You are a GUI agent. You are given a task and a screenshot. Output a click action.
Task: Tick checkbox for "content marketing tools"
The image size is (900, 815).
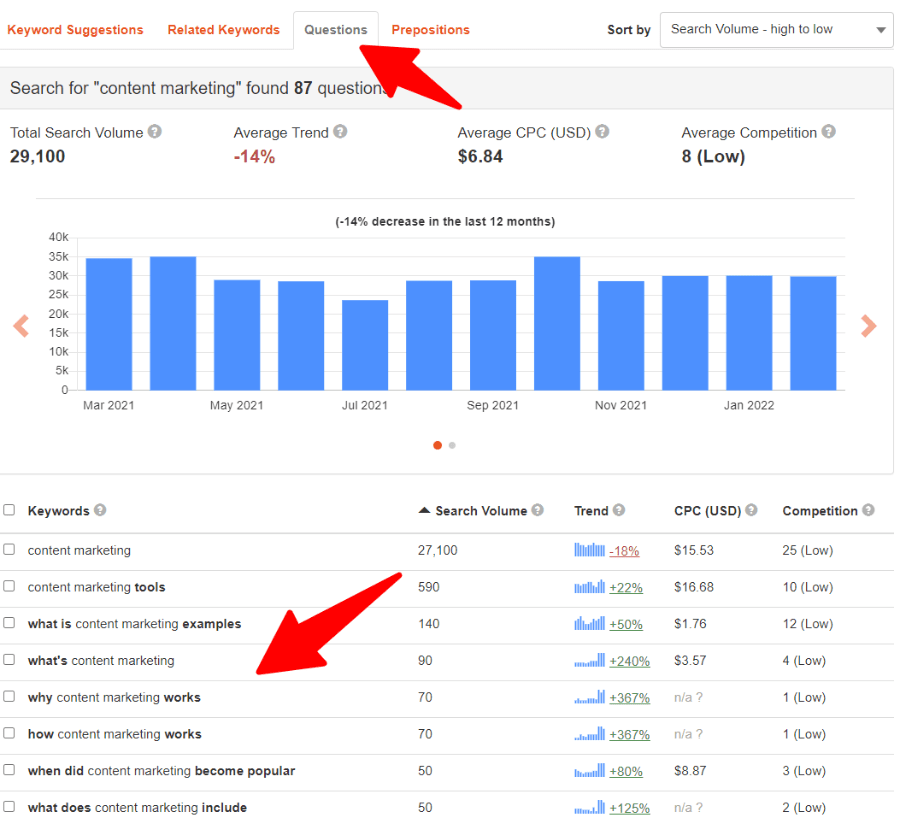(x=9, y=586)
